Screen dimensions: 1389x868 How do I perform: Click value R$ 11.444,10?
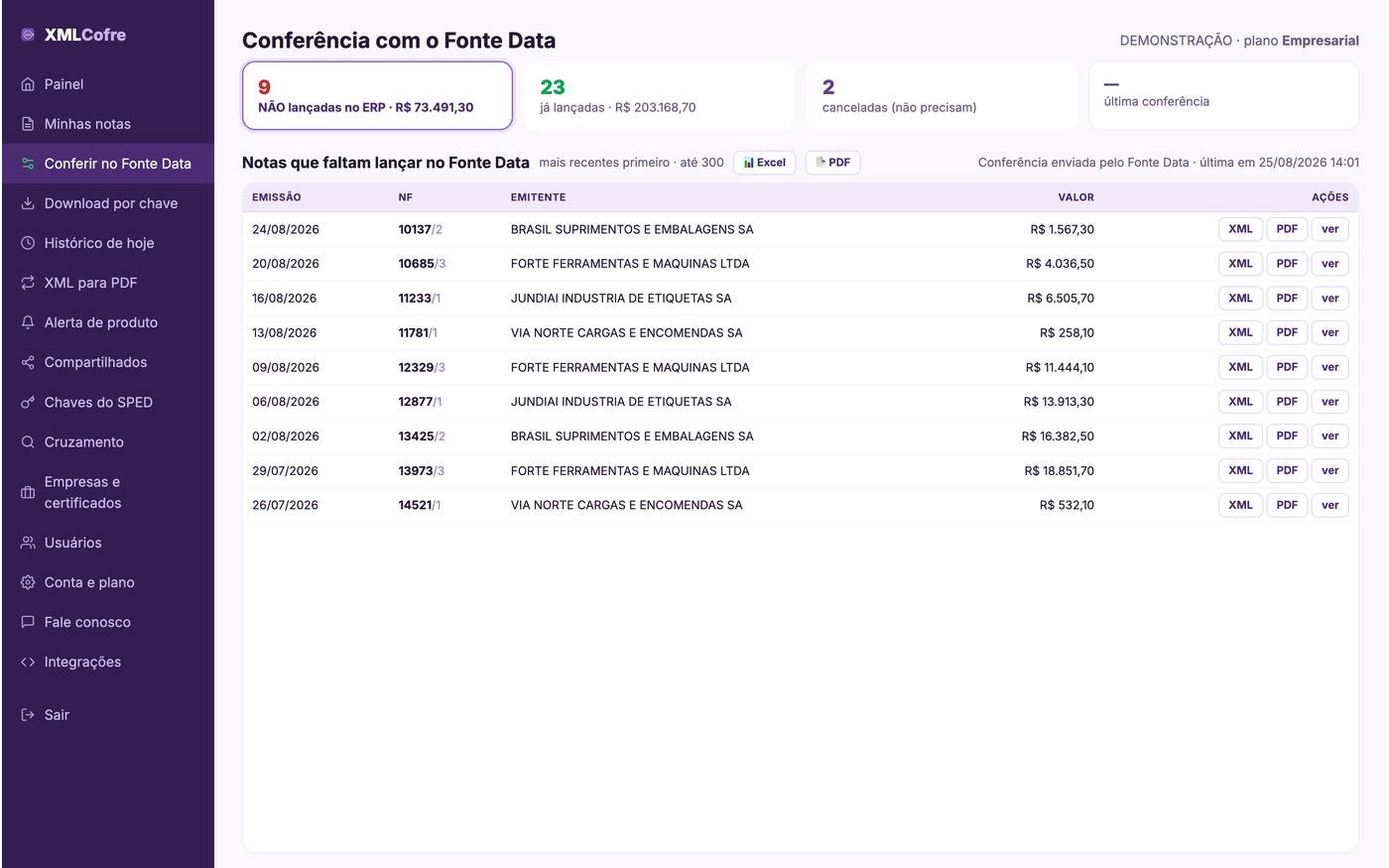pos(1060,367)
